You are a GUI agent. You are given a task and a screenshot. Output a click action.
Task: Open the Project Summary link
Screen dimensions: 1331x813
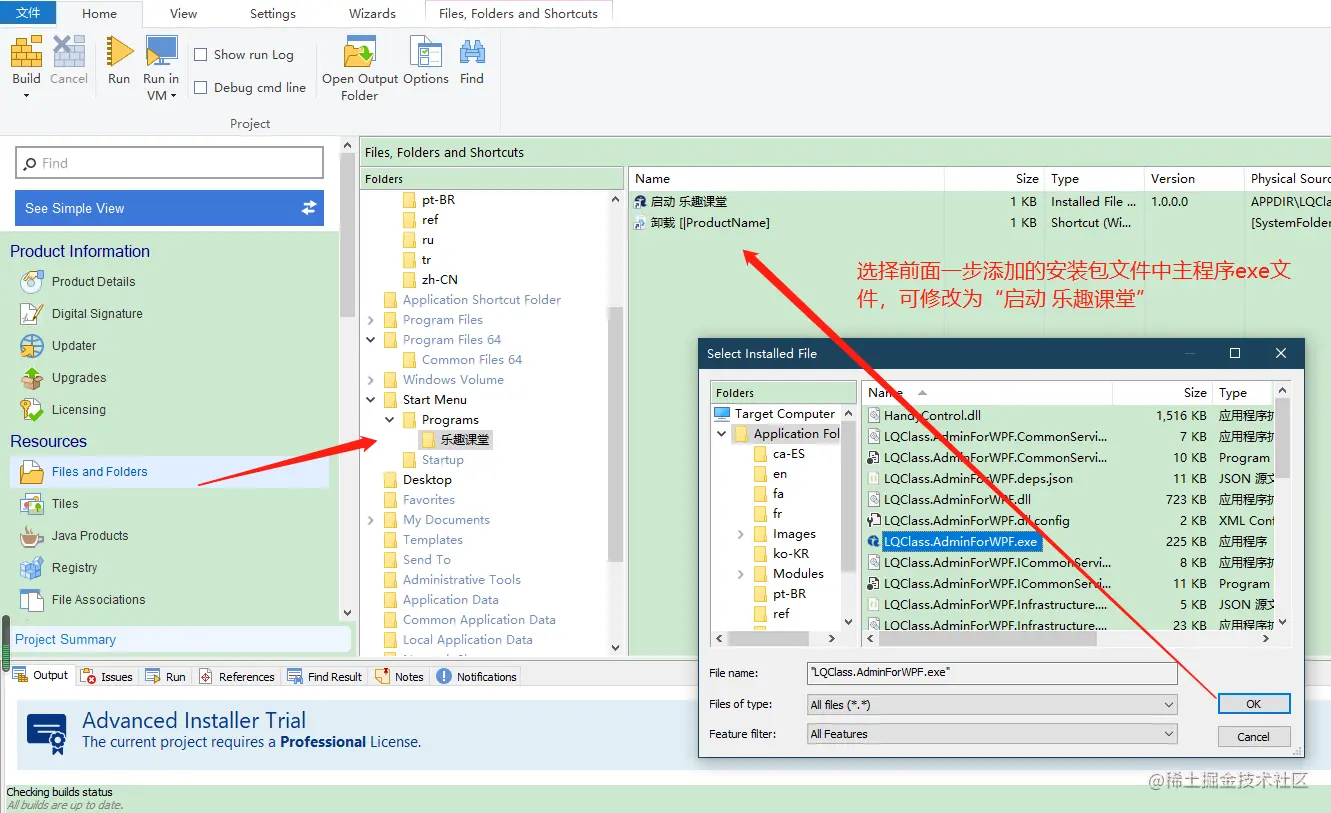click(x=66, y=640)
